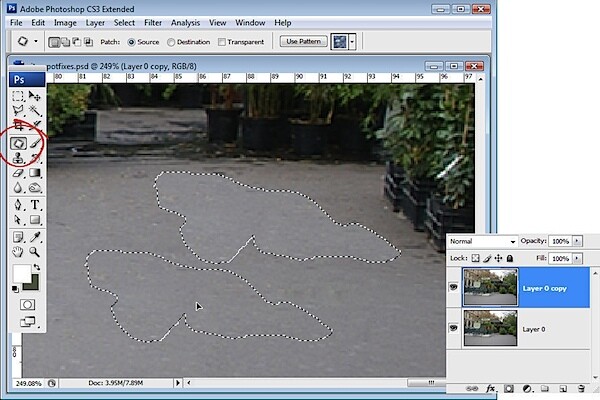Select the Magic Wand tool
Screen dimensions: 600x400
click(35, 110)
